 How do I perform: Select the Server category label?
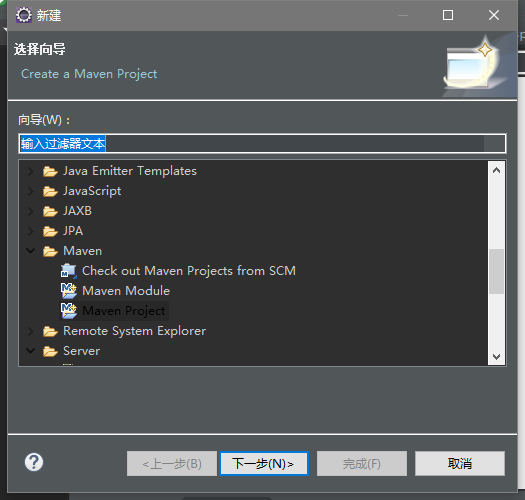(x=81, y=351)
